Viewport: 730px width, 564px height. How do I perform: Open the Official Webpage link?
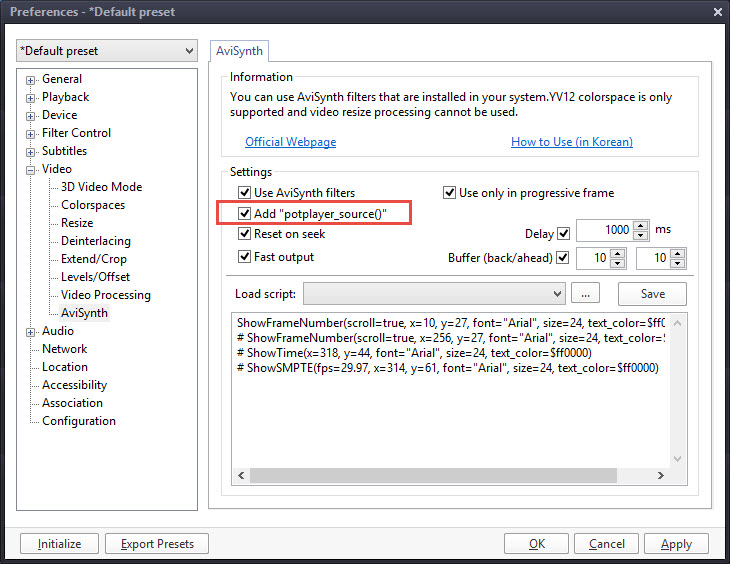click(x=291, y=142)
